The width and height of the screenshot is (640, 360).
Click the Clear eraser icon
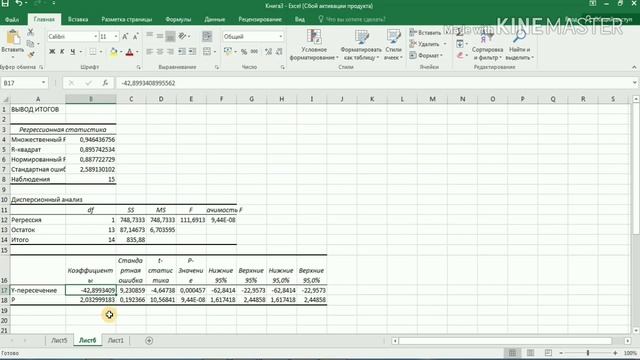[460, 55]
